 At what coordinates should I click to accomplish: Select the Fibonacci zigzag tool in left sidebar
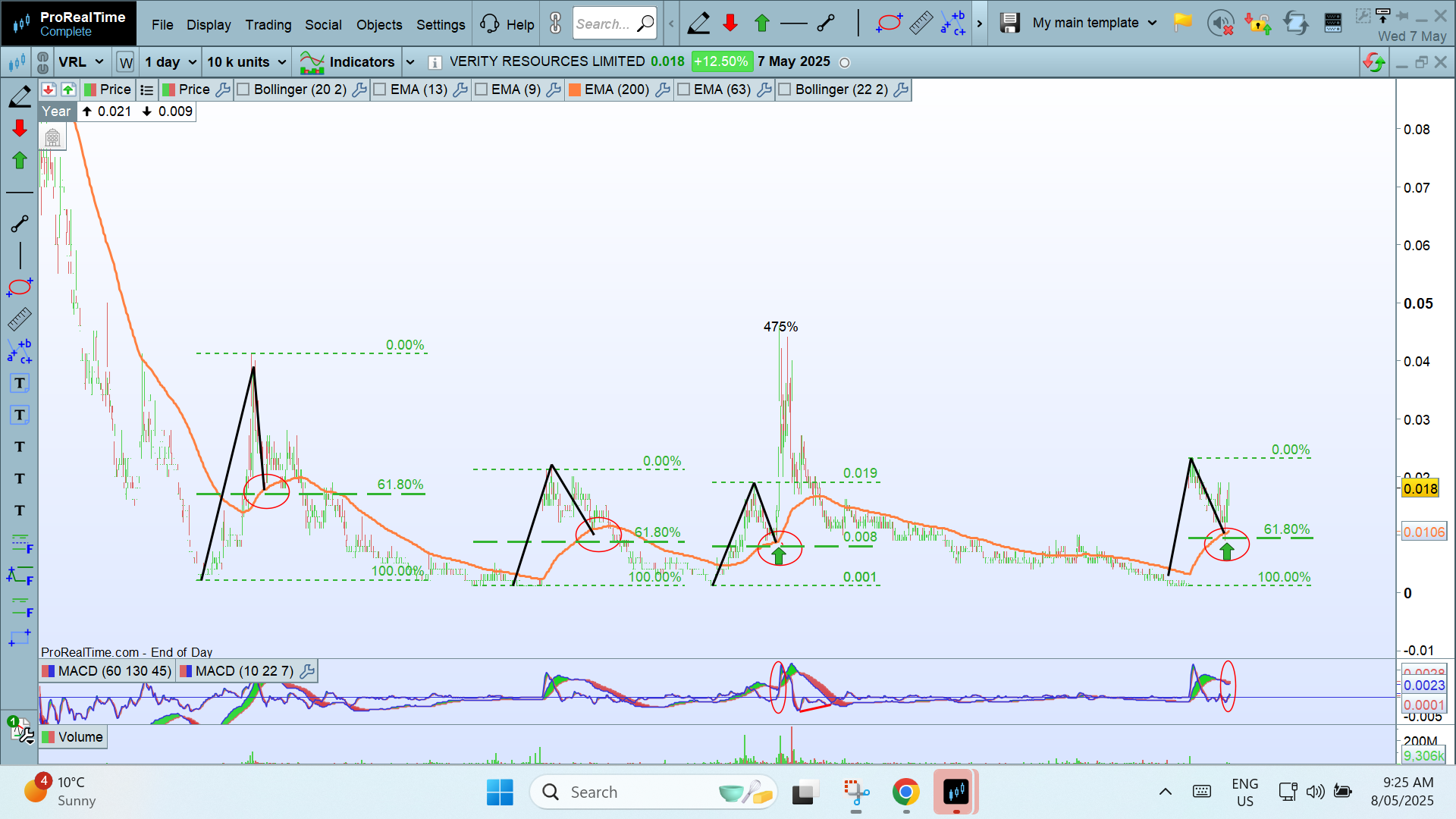tap(20, 575)
